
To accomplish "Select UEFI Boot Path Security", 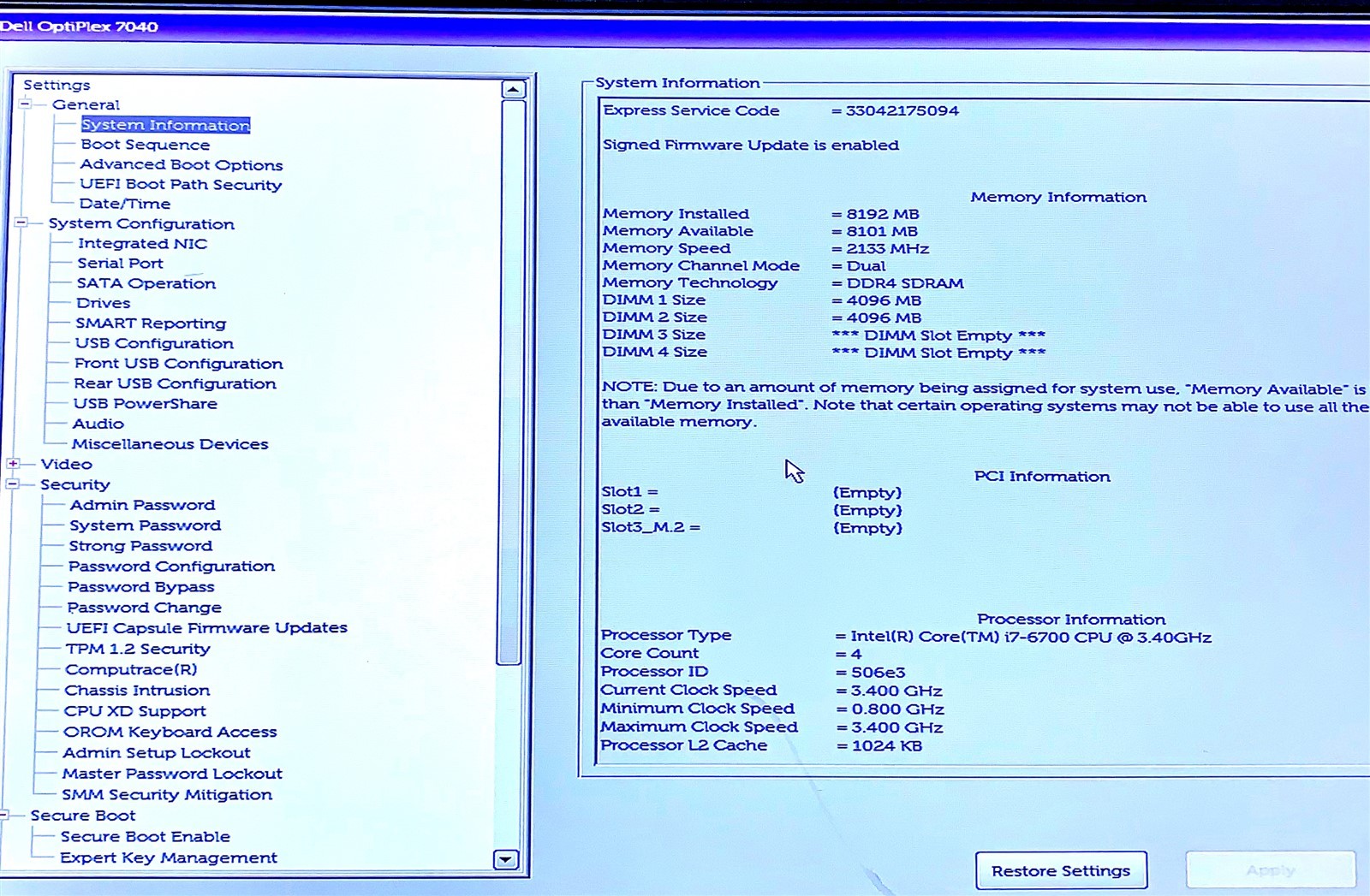I will coord(181,184).
